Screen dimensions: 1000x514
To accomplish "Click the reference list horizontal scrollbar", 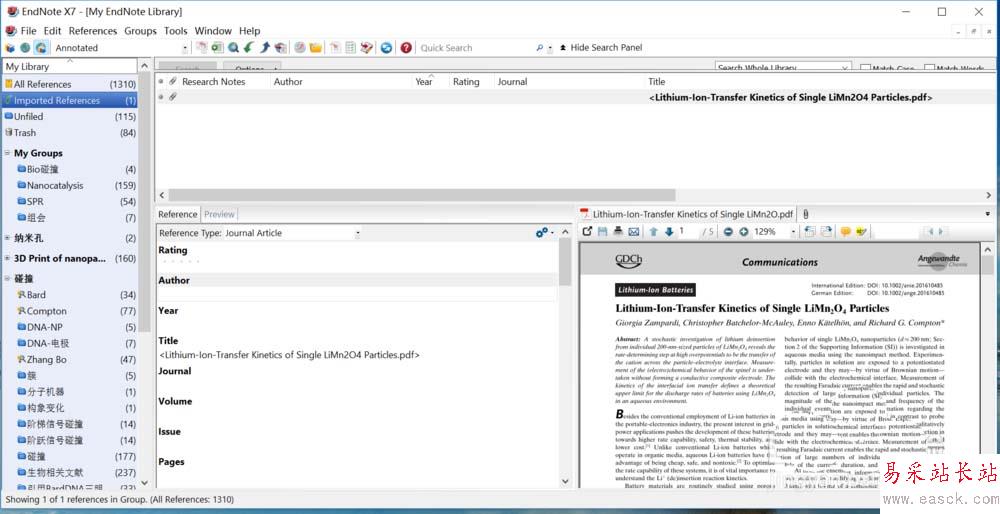I will click(x=421, y=195).
